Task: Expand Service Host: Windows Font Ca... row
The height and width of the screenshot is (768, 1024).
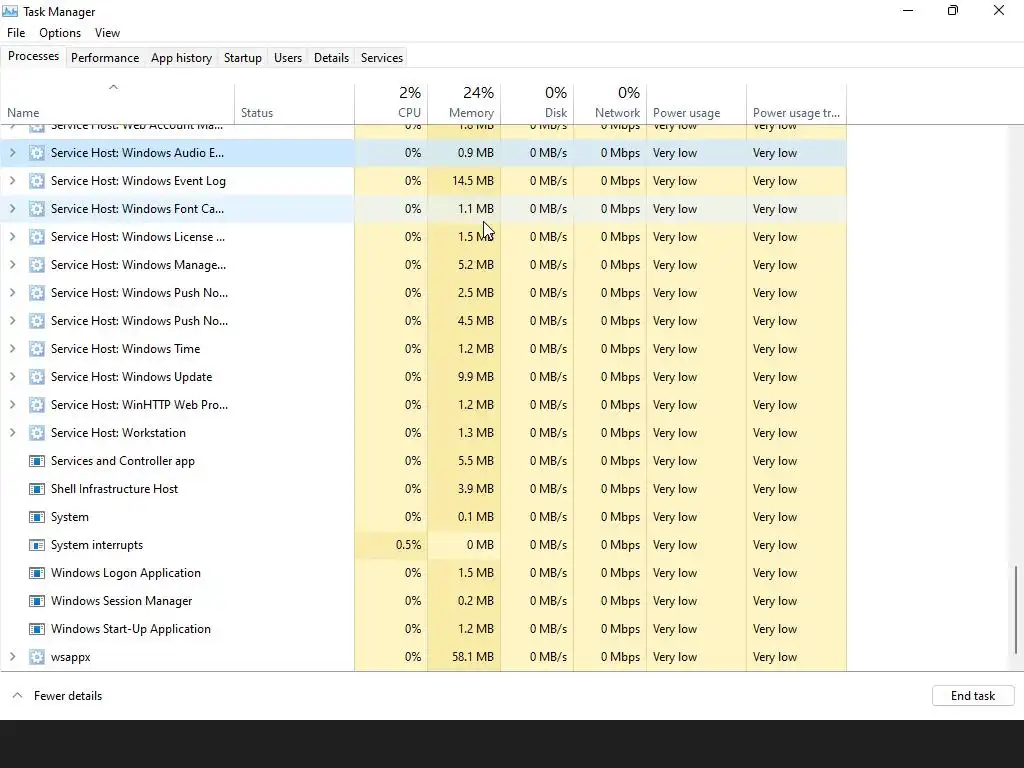Action: pos(12,209)
